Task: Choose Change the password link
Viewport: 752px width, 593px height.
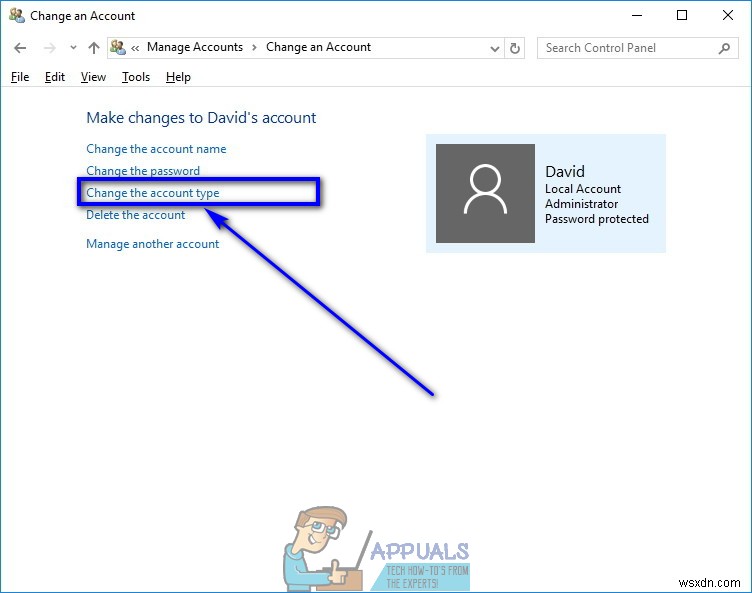Action: tap(143, 171)
